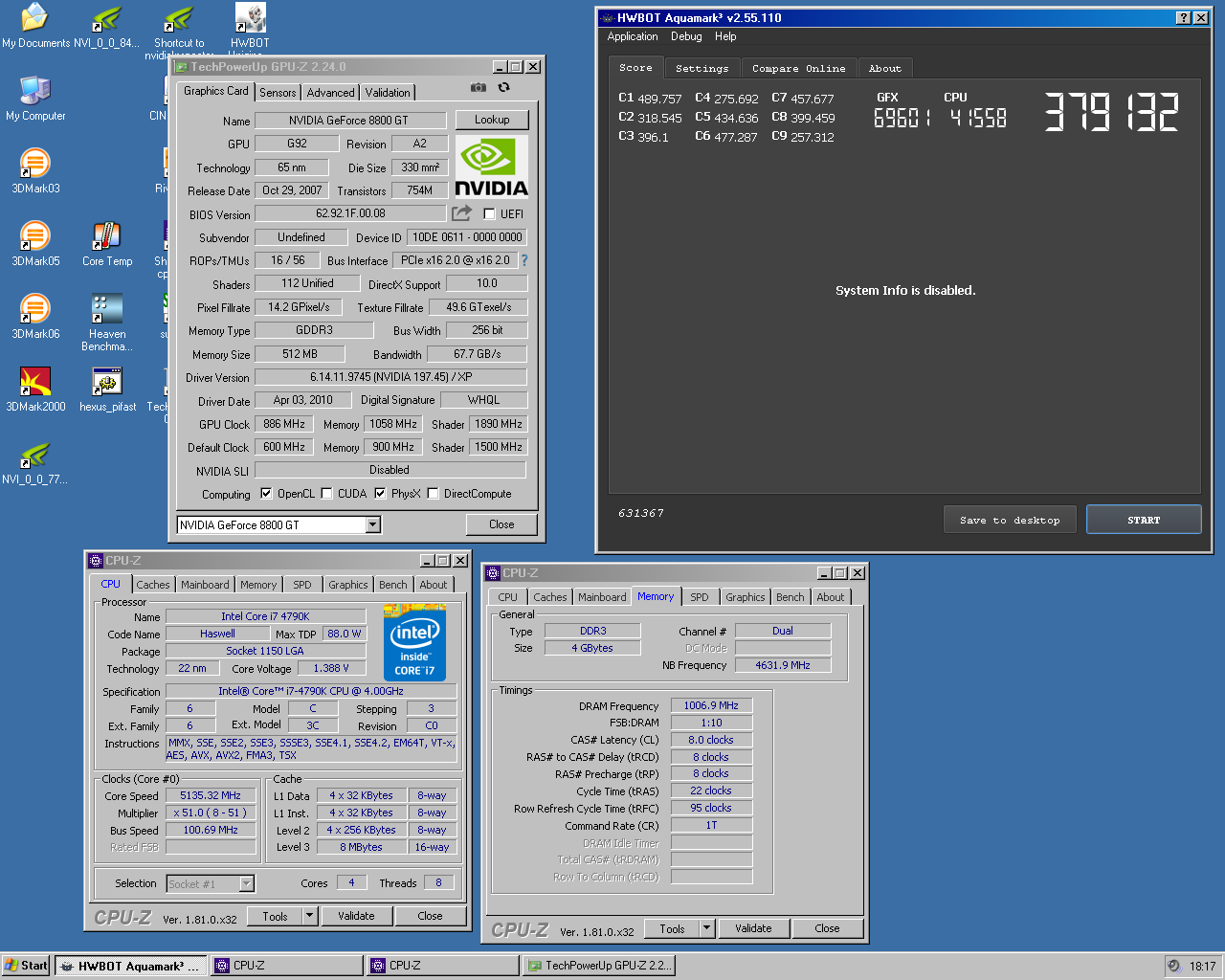Open the SPD tab in CPU-Z Memory window

(x=700, y=597)
